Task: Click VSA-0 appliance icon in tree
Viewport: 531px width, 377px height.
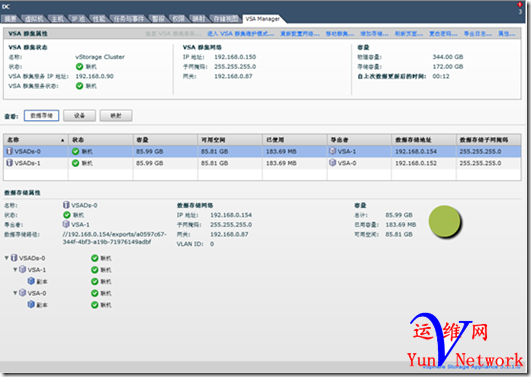Action: pos(22,293)
